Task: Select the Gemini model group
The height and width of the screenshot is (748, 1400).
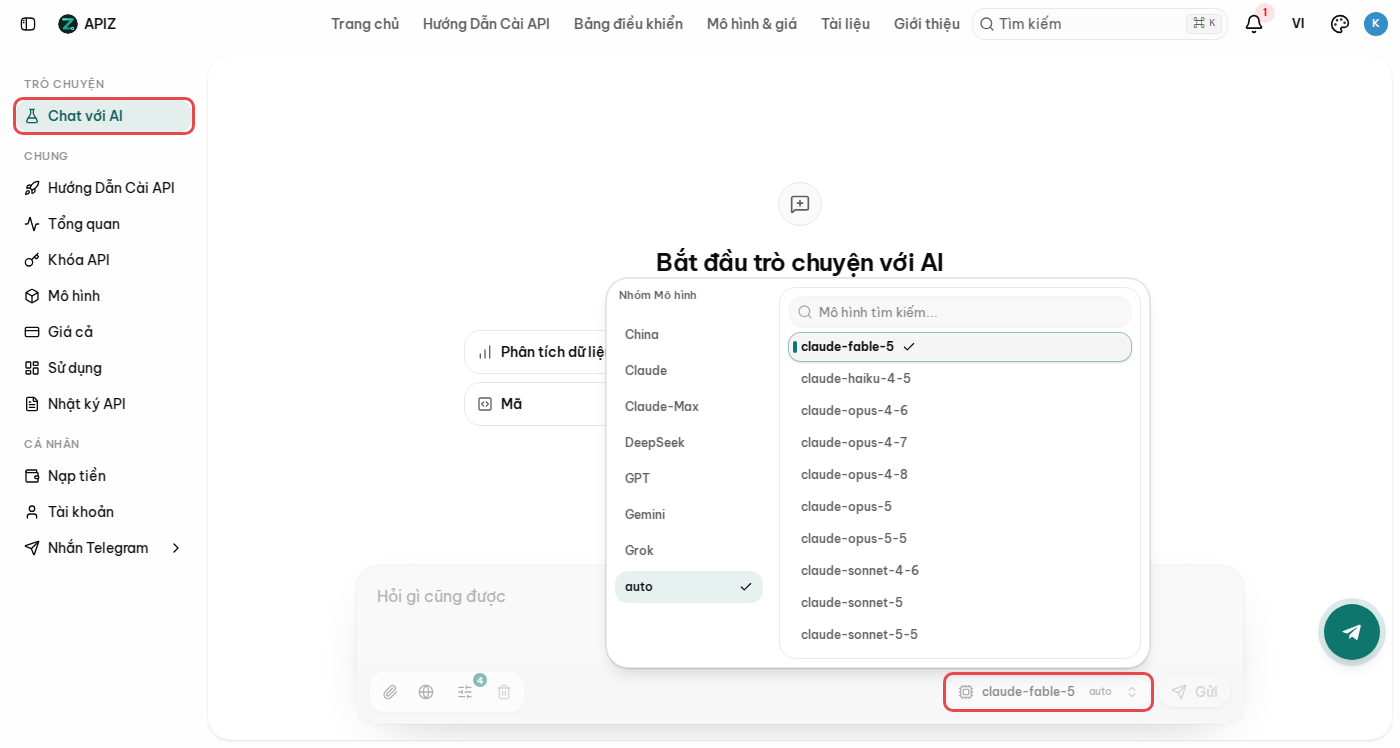Action: click(689, 514)
